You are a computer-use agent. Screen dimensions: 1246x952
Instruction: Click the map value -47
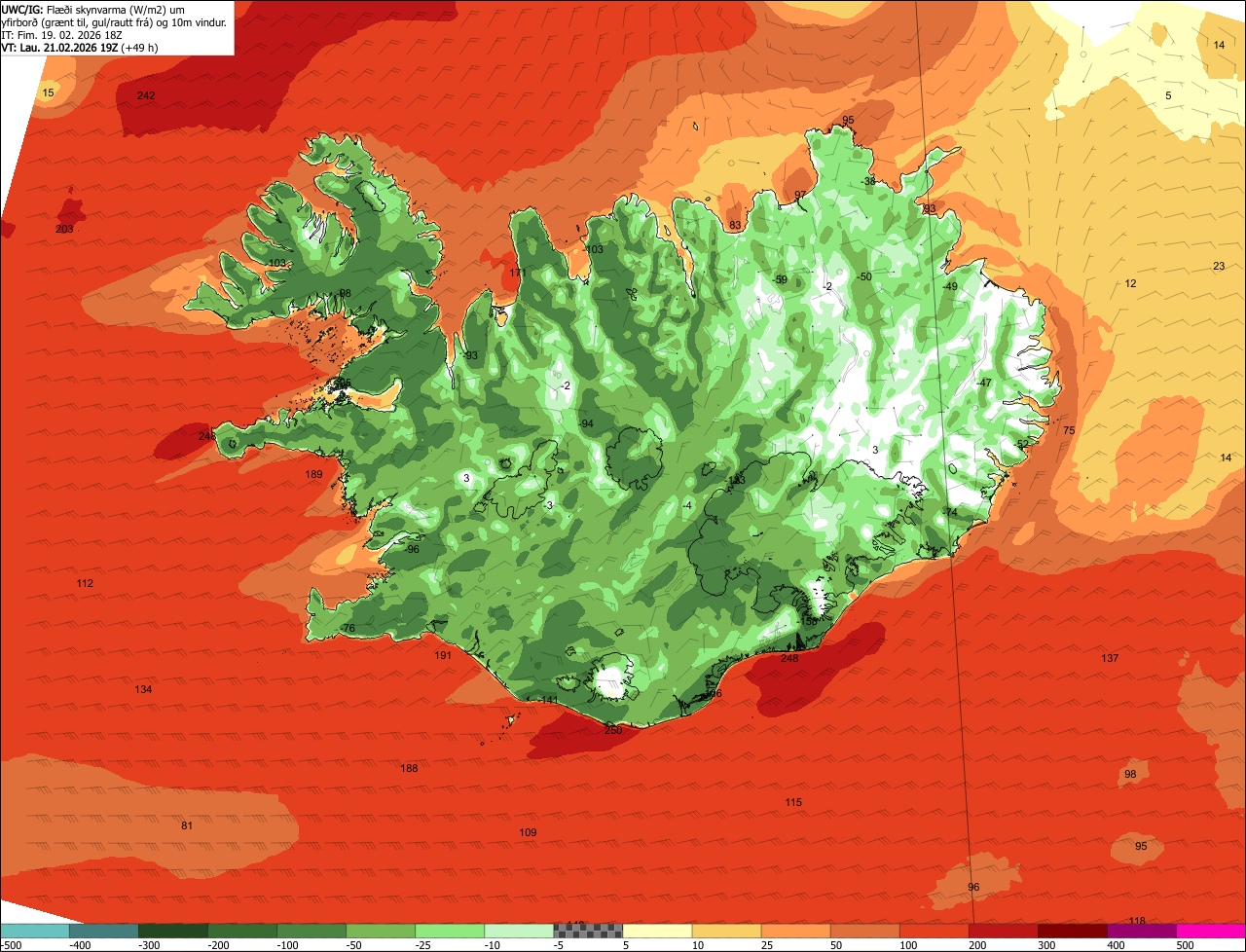(x=983, y=383)
